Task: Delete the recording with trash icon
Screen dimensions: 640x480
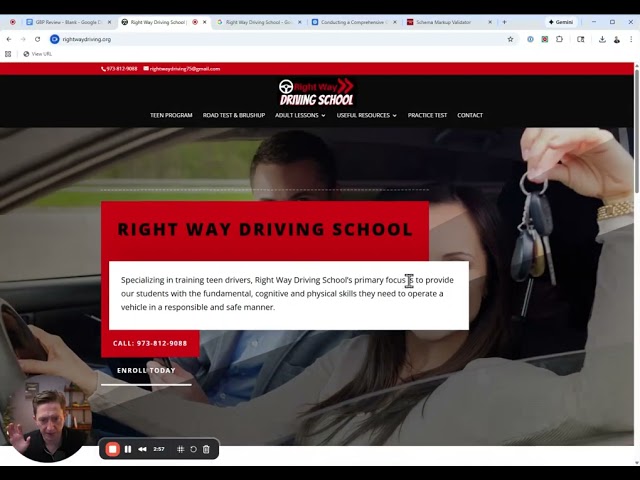Action: [206, 449]
